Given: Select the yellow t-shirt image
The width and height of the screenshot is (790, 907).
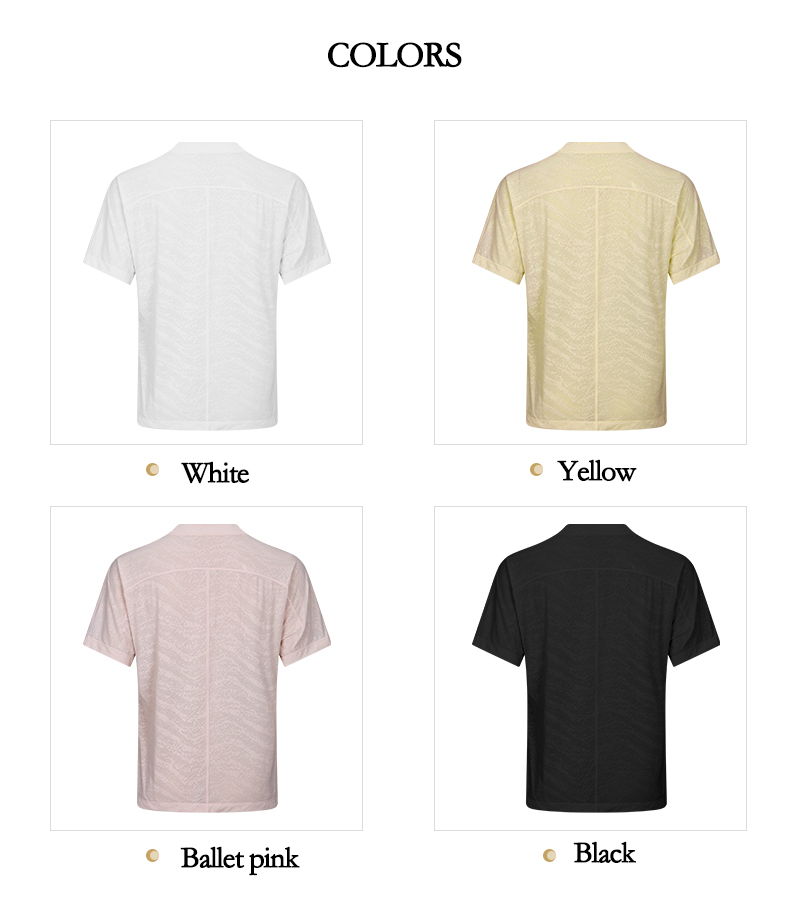Looking at the screenshot, I should pos(590,282).
